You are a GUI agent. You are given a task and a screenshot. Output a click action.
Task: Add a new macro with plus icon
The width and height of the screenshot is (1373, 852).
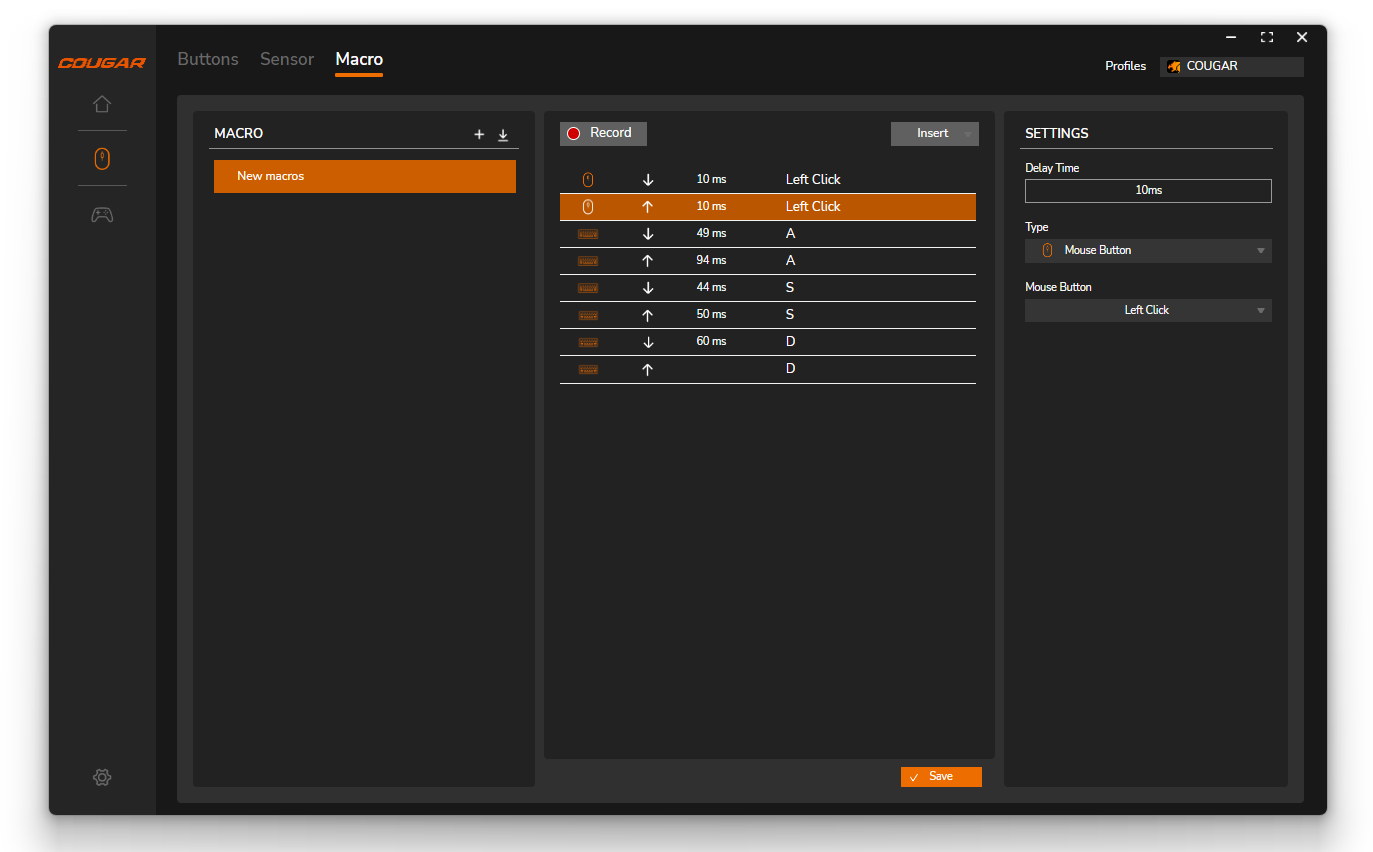pyautogui.click(x=479, y=134)
